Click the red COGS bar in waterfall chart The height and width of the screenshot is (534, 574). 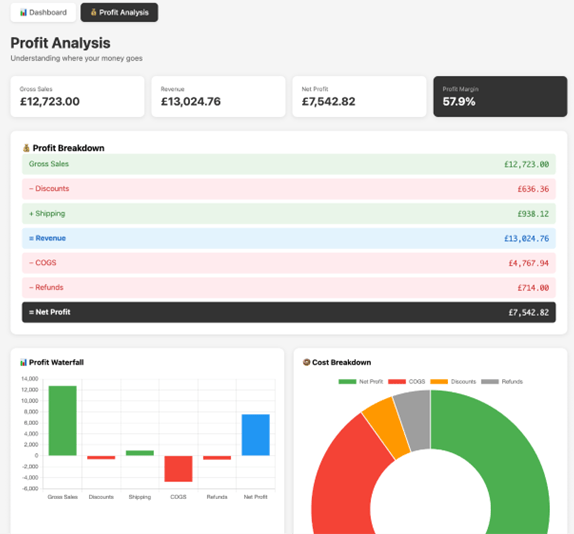(x=178, y=468)
